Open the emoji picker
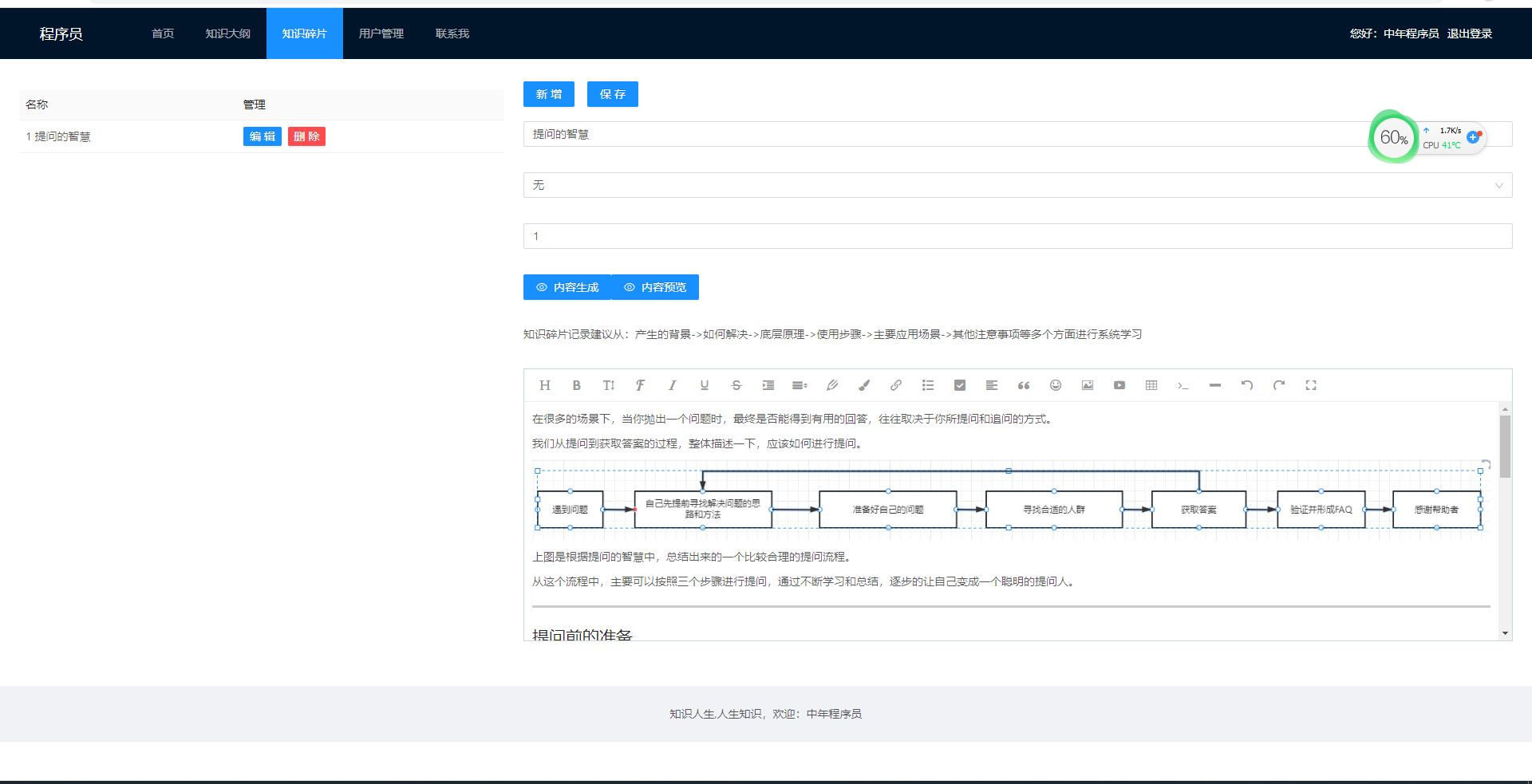Viewport: 1532px width, 784px height. point(1056,385)
